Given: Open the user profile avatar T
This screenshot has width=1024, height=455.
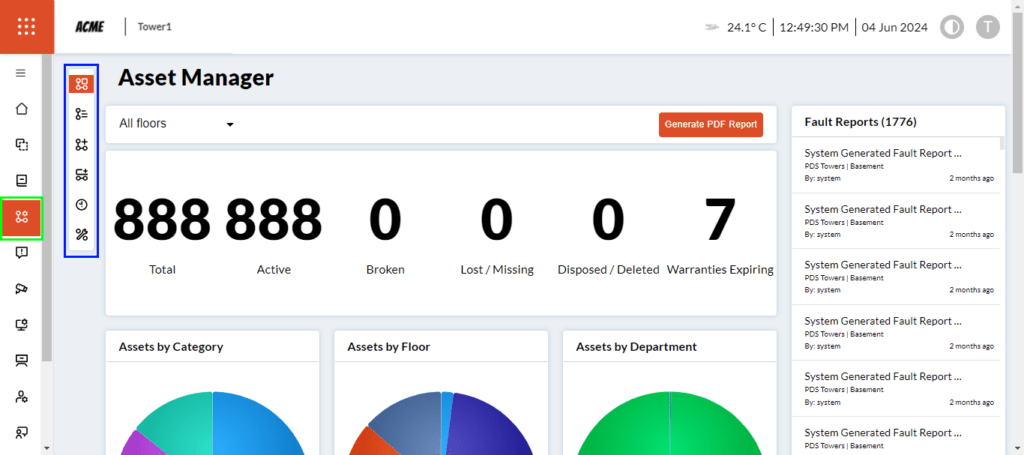Looking at the screenshot, I should pos(988,27).
